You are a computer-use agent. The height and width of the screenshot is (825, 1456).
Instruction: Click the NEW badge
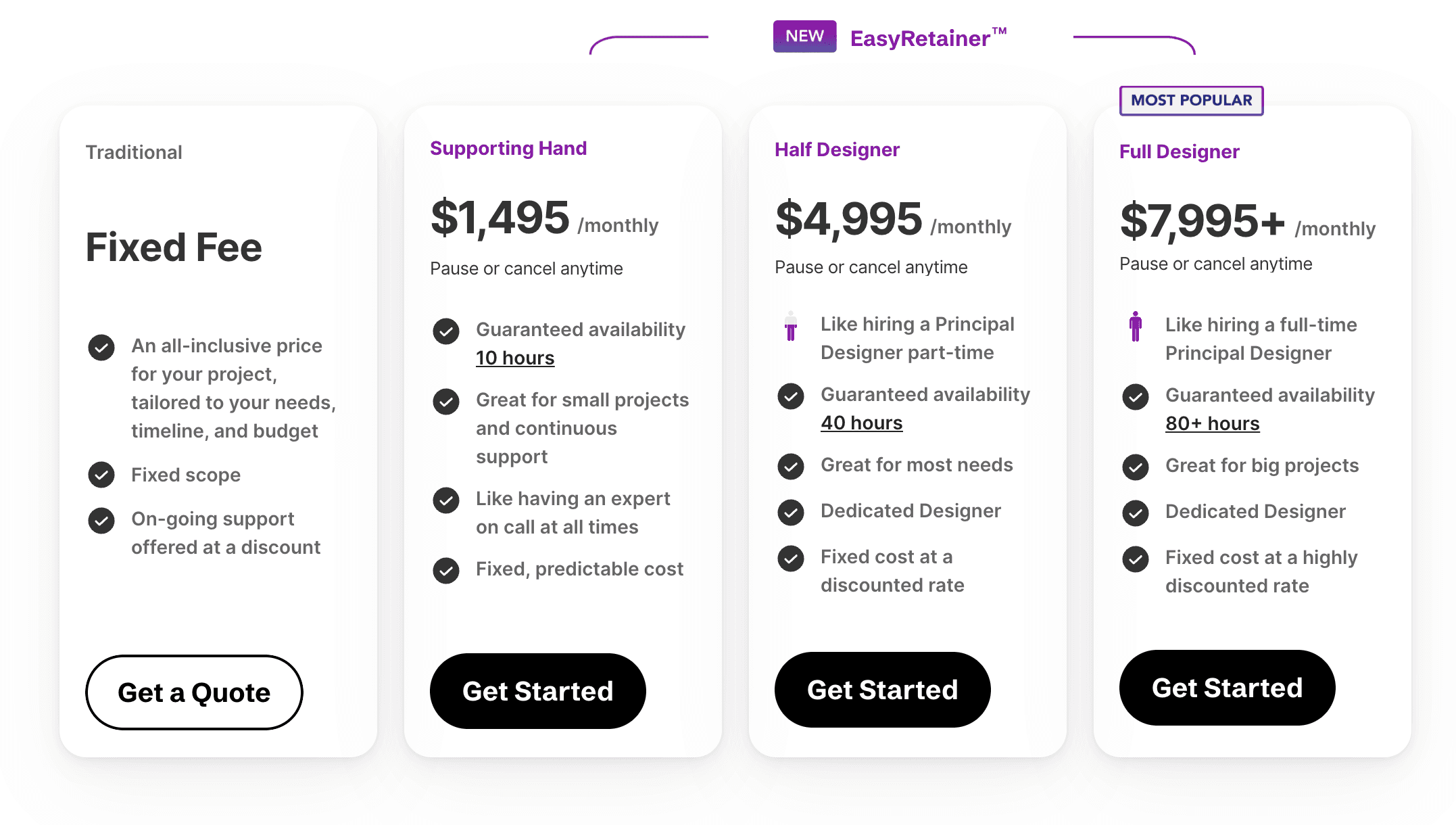[804, 36]
